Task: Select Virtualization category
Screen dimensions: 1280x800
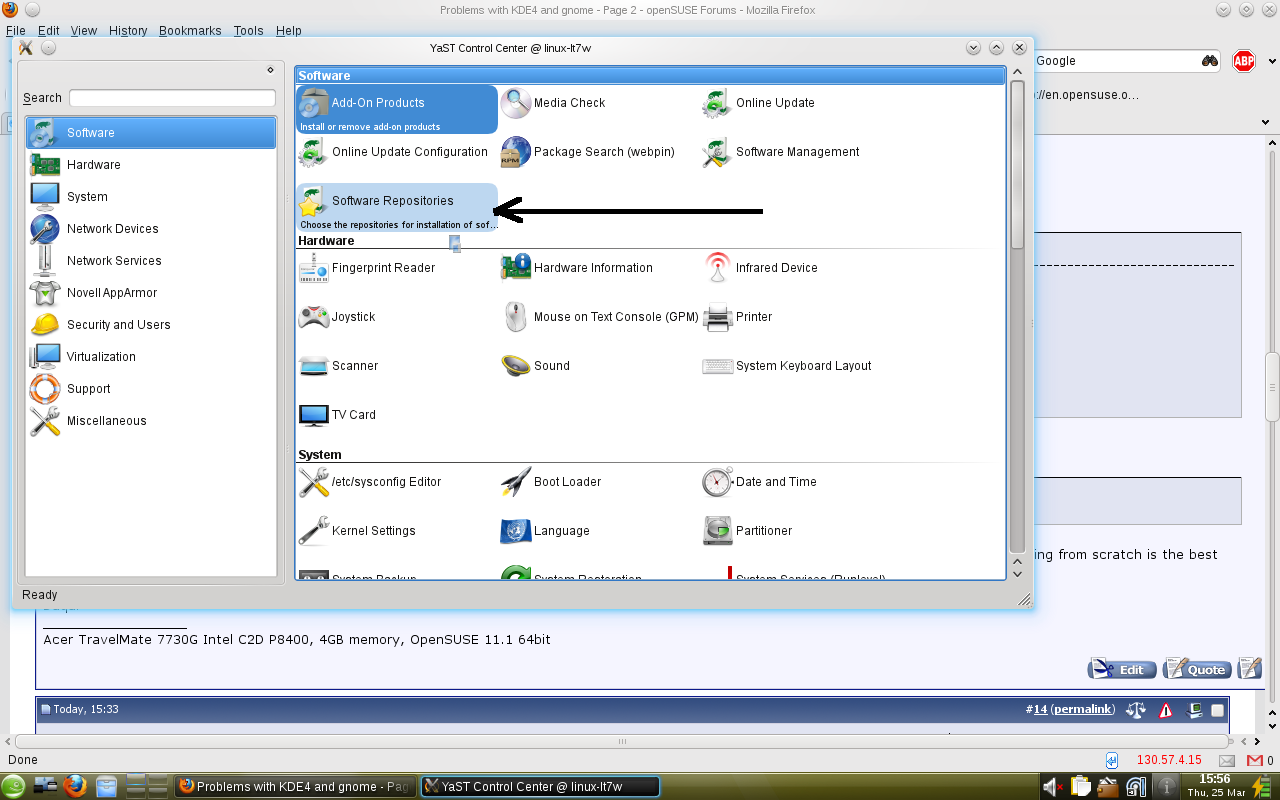Action: click(151, 357)
